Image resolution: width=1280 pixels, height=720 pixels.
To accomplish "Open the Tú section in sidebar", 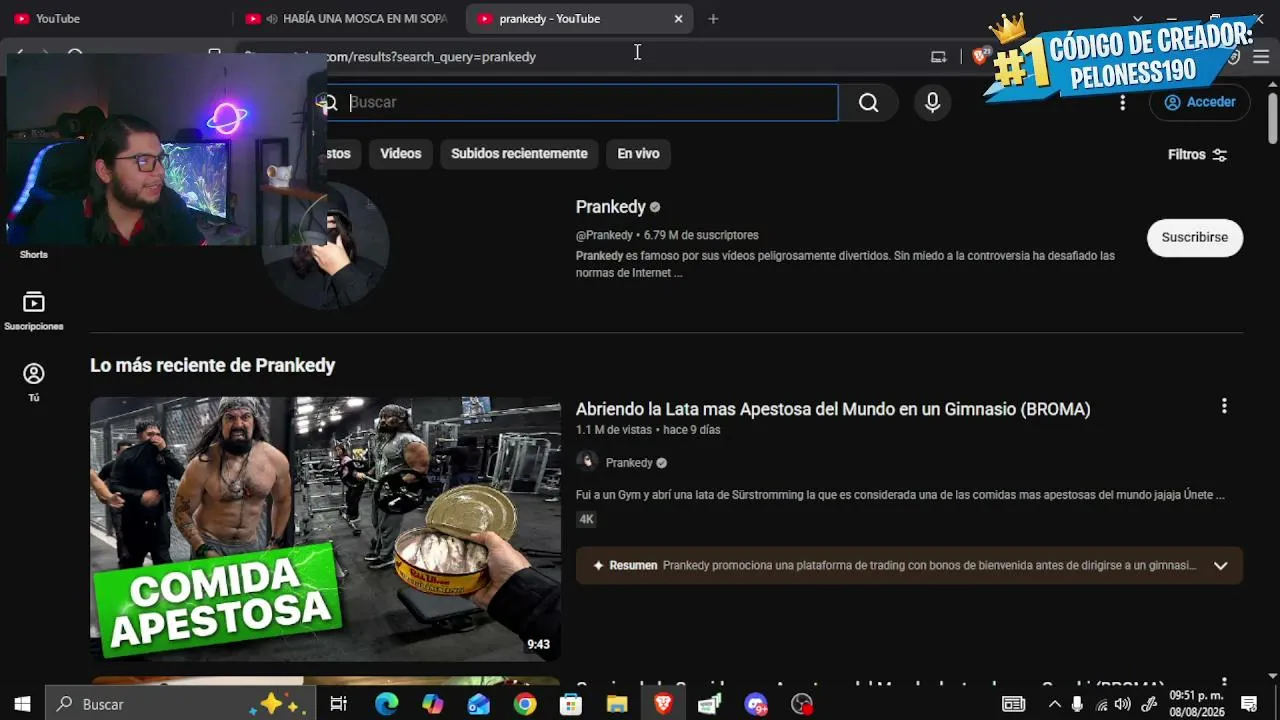I will click(34, 382).
